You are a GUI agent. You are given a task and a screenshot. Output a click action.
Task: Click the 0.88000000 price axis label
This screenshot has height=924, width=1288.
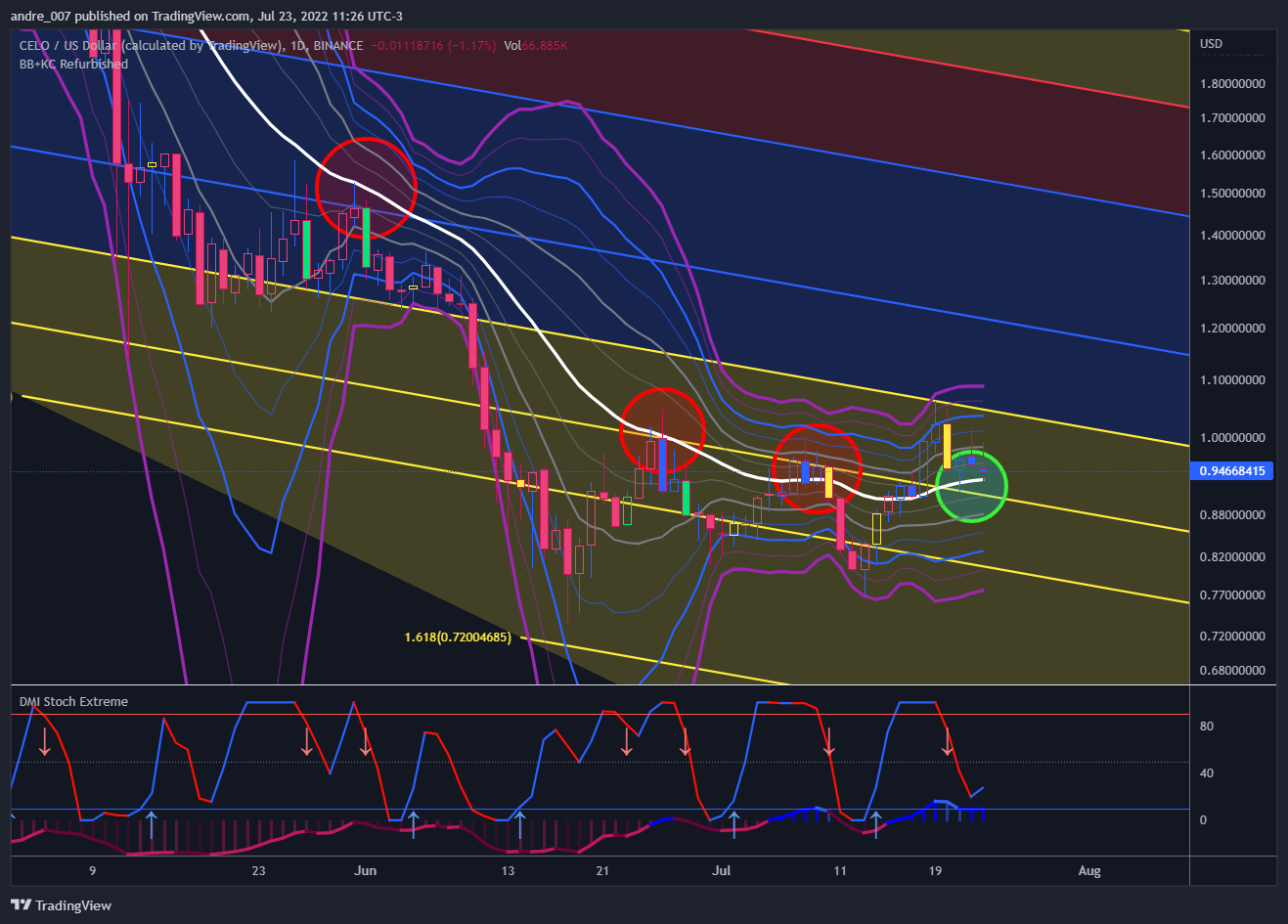click(x=1232, y=515)
